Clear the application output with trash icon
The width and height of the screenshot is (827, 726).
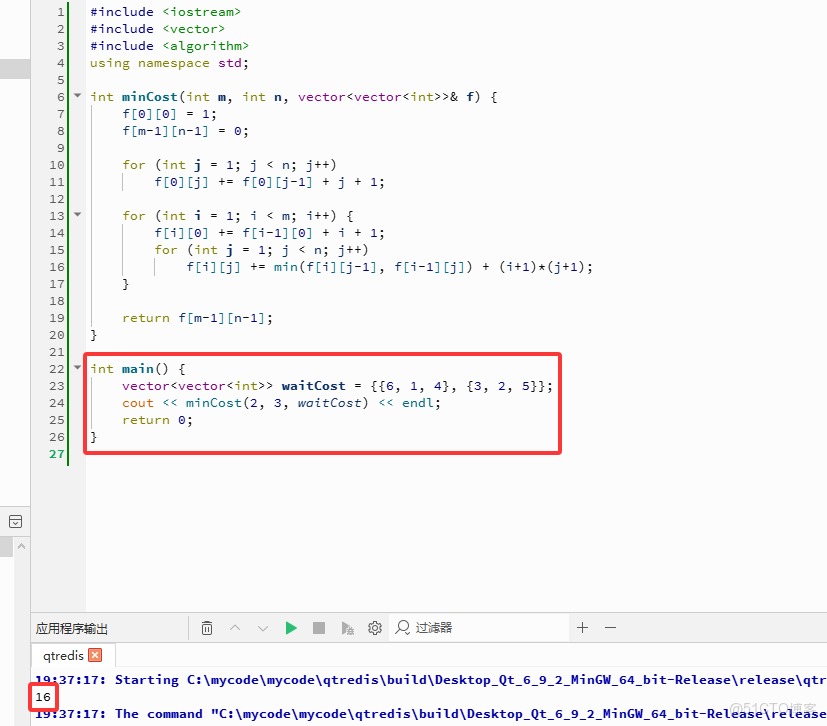(207, 628)
